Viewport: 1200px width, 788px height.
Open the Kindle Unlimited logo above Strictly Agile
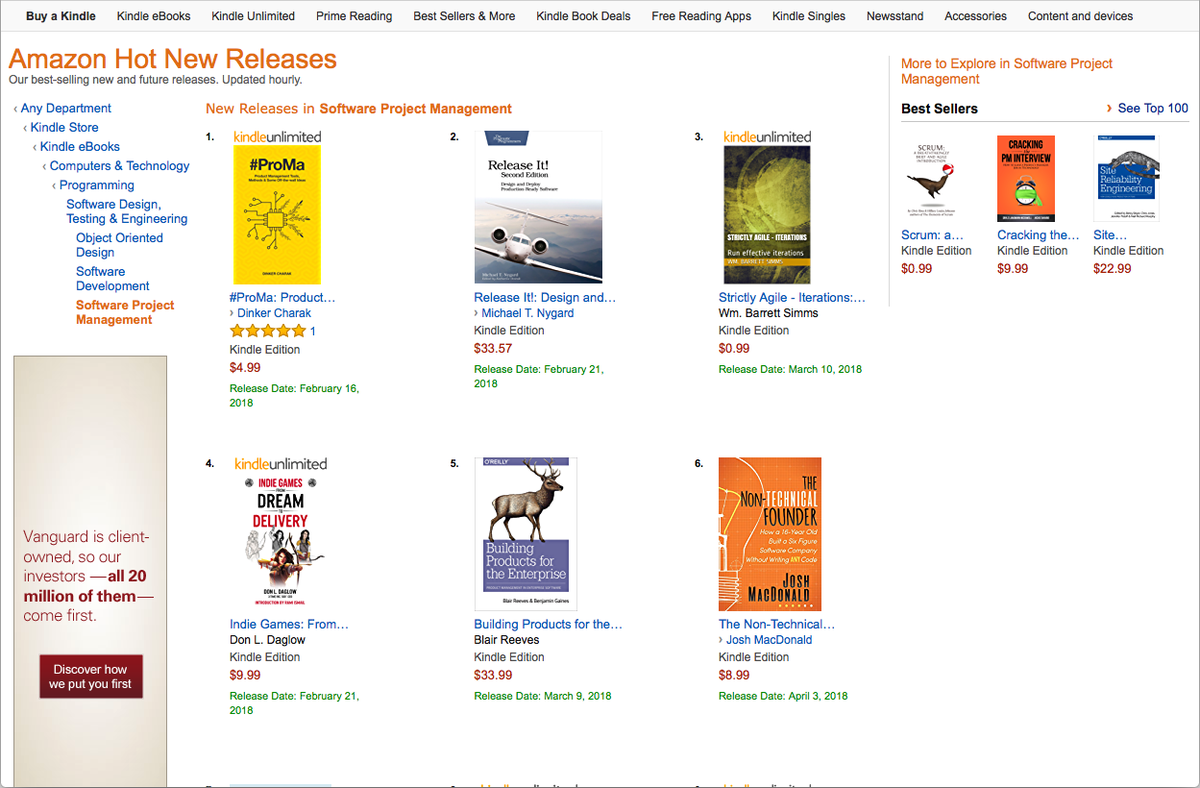click(x=766, y=136)
